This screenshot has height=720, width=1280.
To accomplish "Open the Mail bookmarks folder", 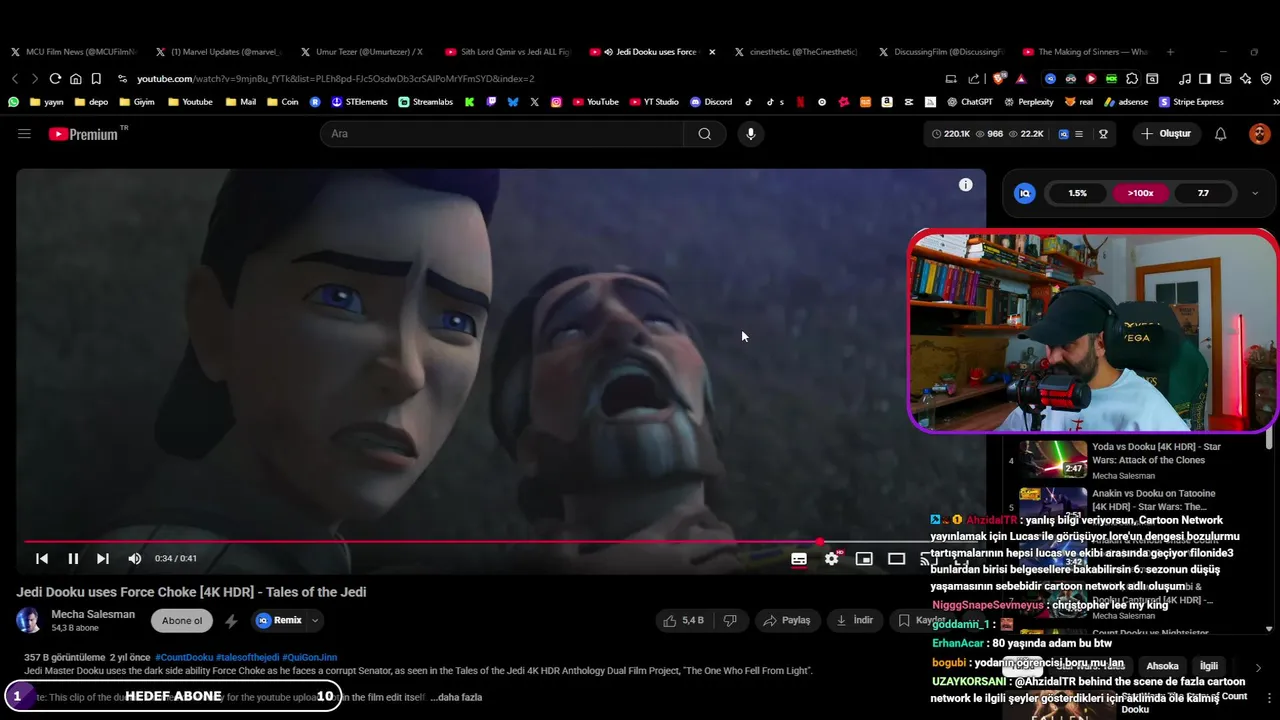I will [240, 102].
